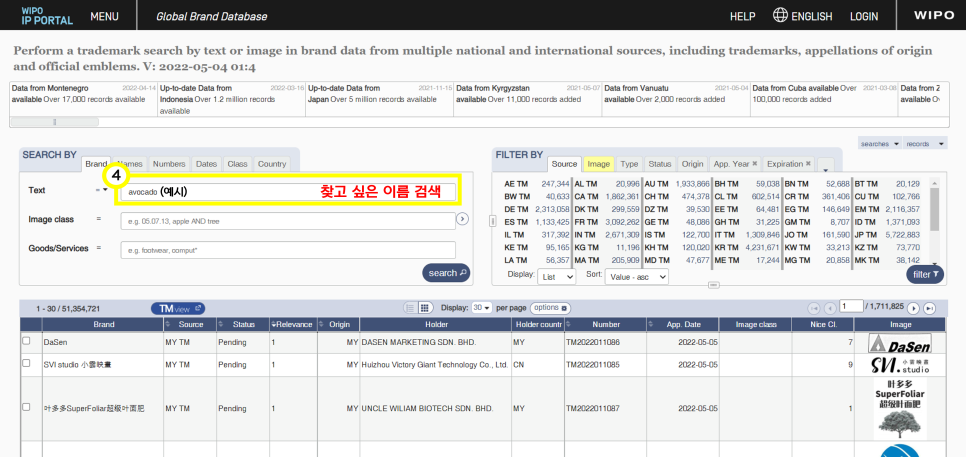Open the WIPO IP PORTAL logo link

(x=47, y=16)
